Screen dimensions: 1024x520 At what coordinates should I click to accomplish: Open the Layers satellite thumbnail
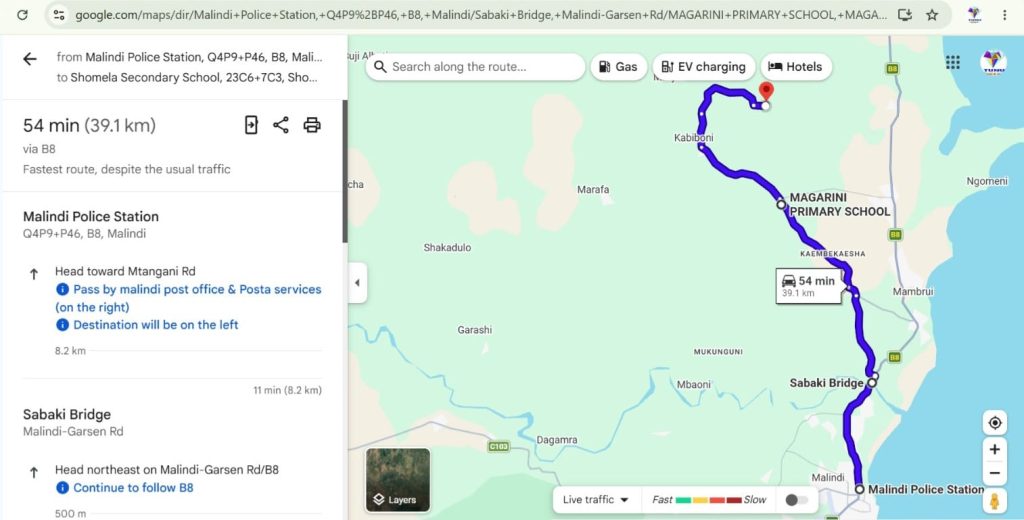(398, 479)
